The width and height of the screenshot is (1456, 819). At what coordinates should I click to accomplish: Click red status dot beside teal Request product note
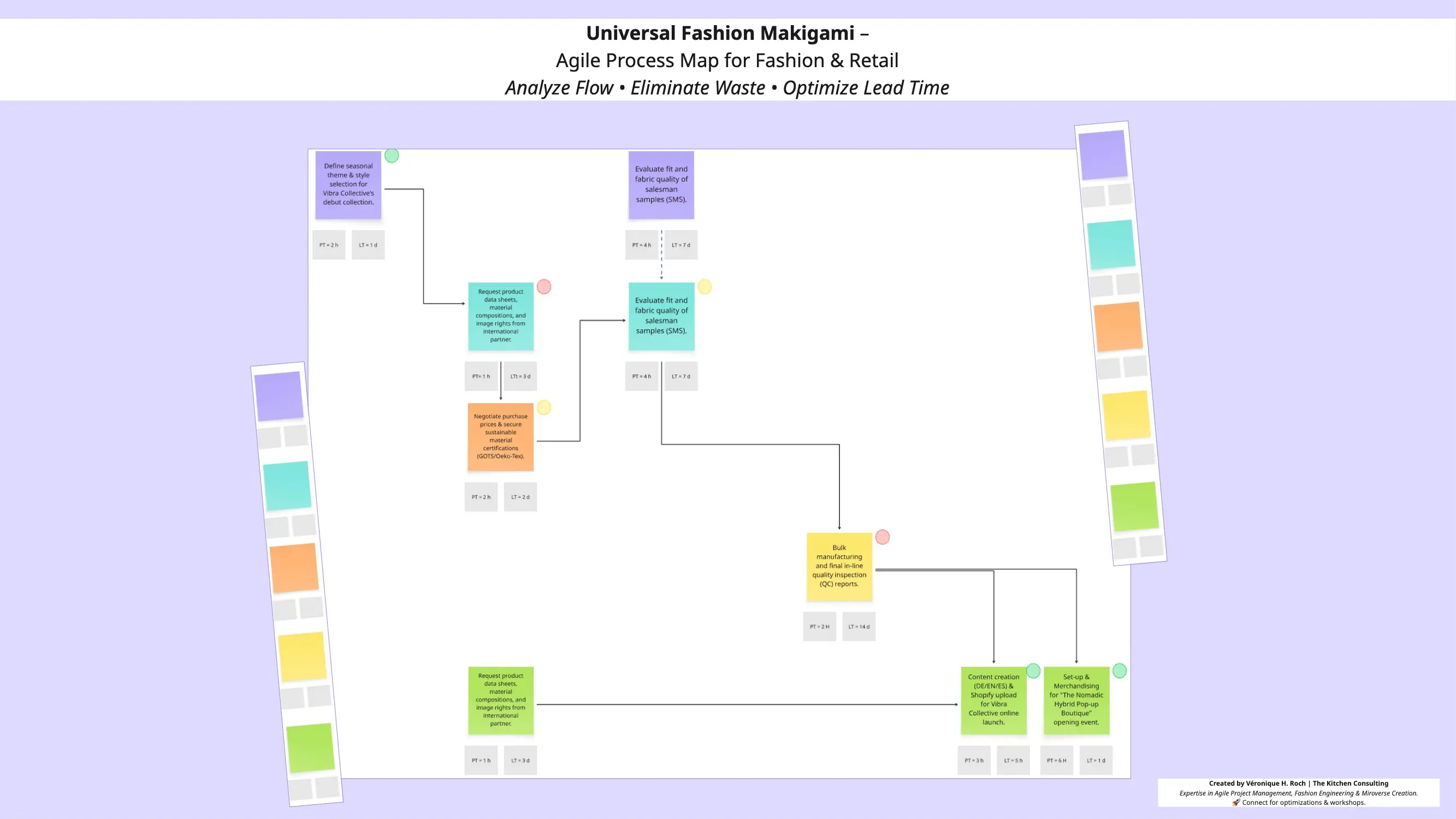click(x=544, y=287)
